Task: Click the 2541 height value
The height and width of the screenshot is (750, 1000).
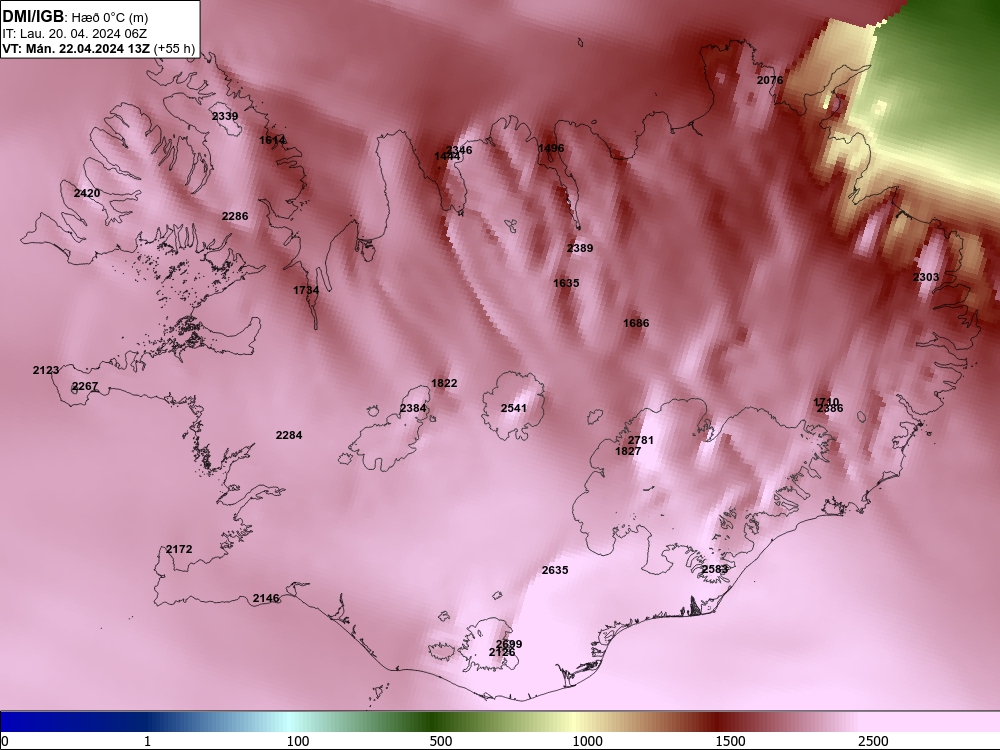Action: coord(513,408)
